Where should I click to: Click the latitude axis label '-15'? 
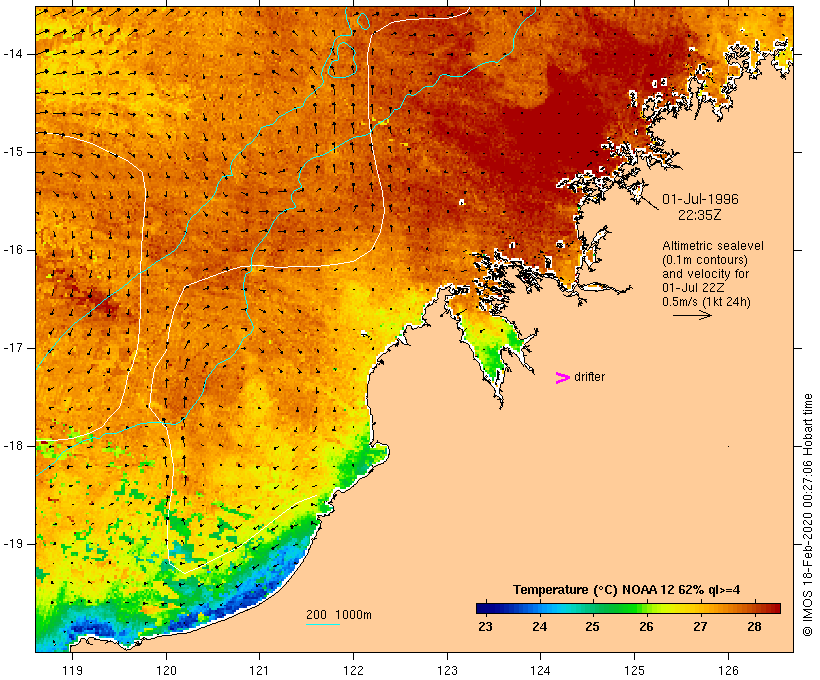[13, 152]
